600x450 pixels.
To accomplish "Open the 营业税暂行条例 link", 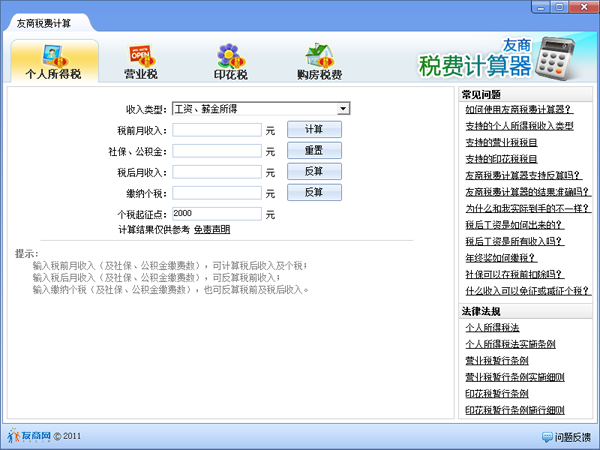I will [x=497, y=360].
